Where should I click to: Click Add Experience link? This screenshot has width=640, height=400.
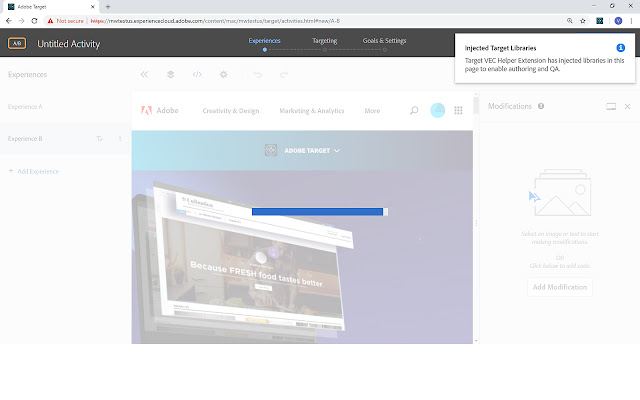[x=34, y=171]
